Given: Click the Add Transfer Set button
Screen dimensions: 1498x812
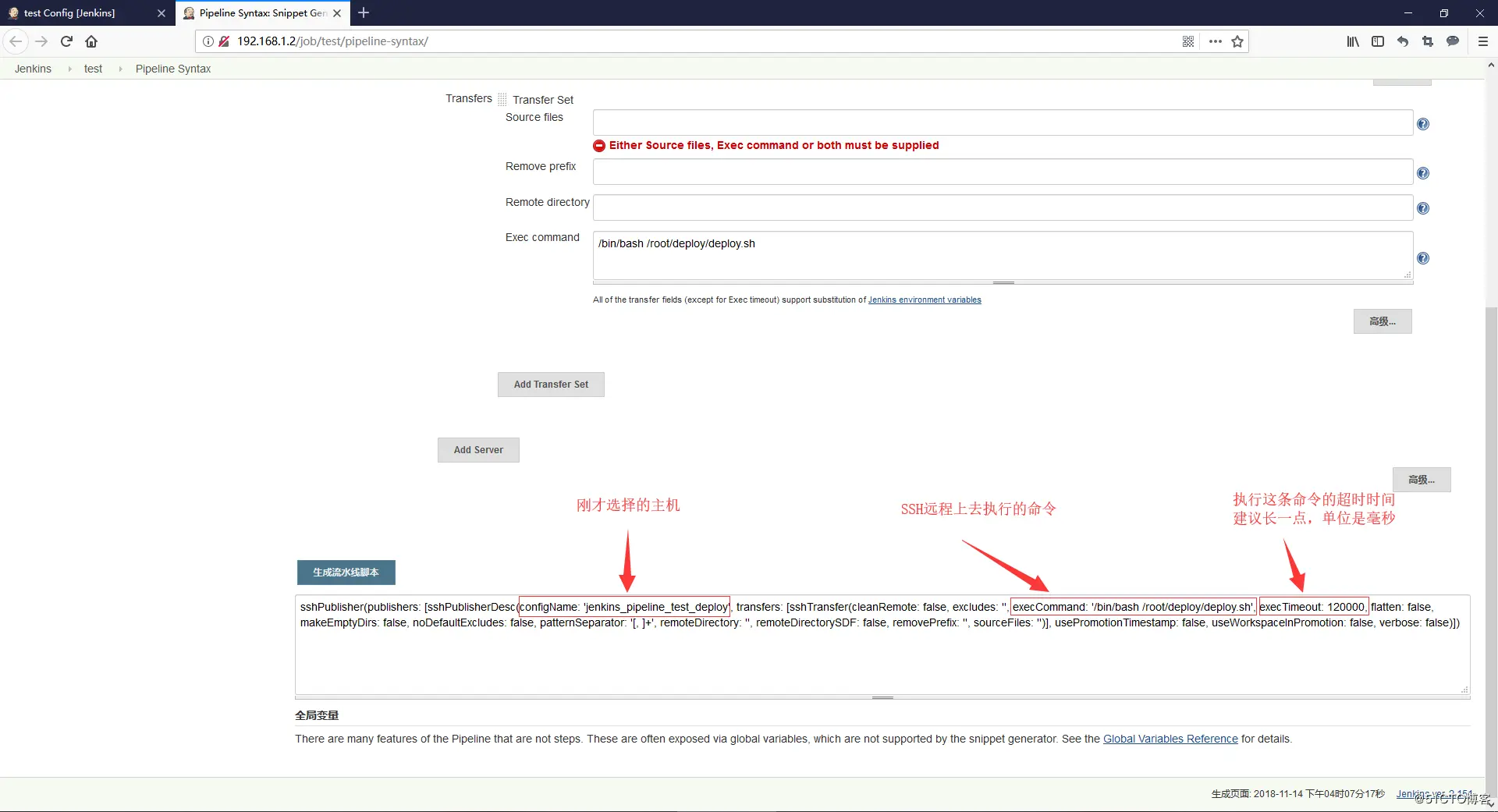Looking at the screenshot, I should click(x=551, y=385).
